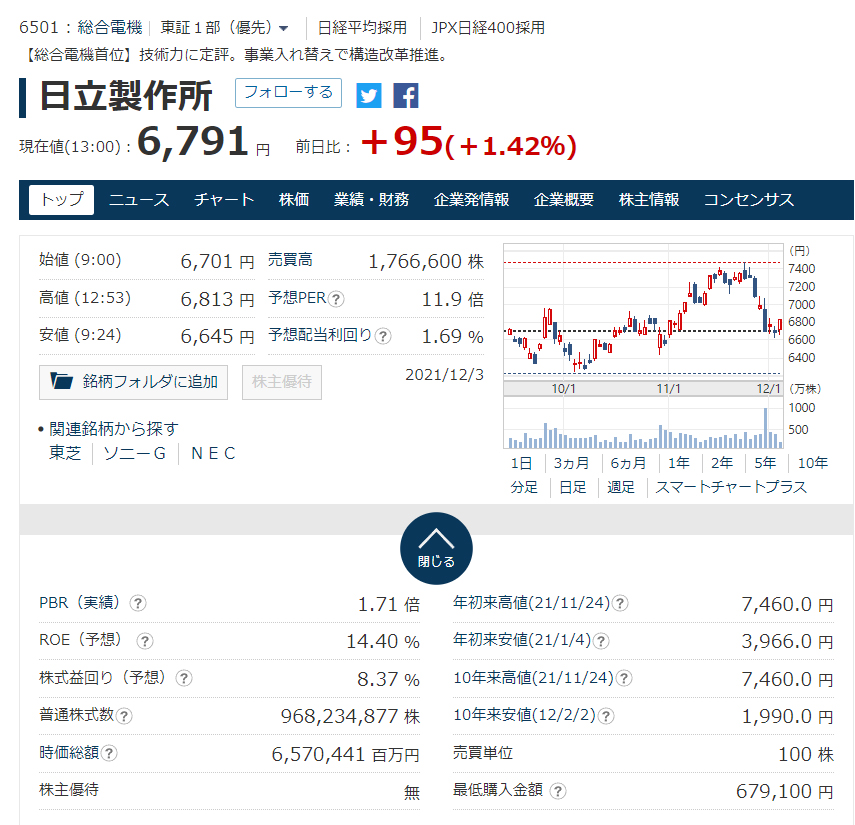Open related stock 東芝

pos(65,453)
